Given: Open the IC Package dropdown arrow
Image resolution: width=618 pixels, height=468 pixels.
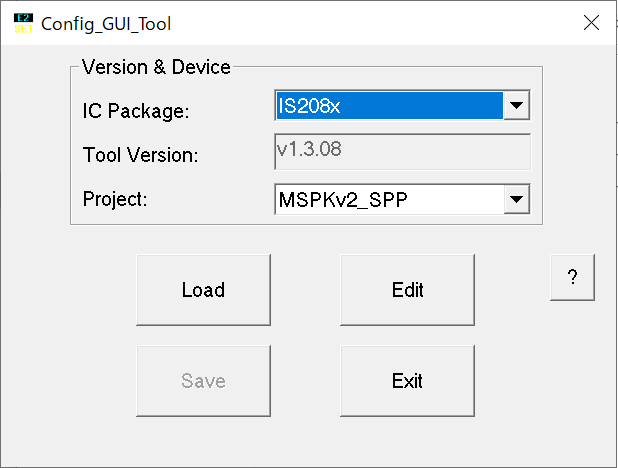Looking at the screenshot, I should [x=516, y=104].
